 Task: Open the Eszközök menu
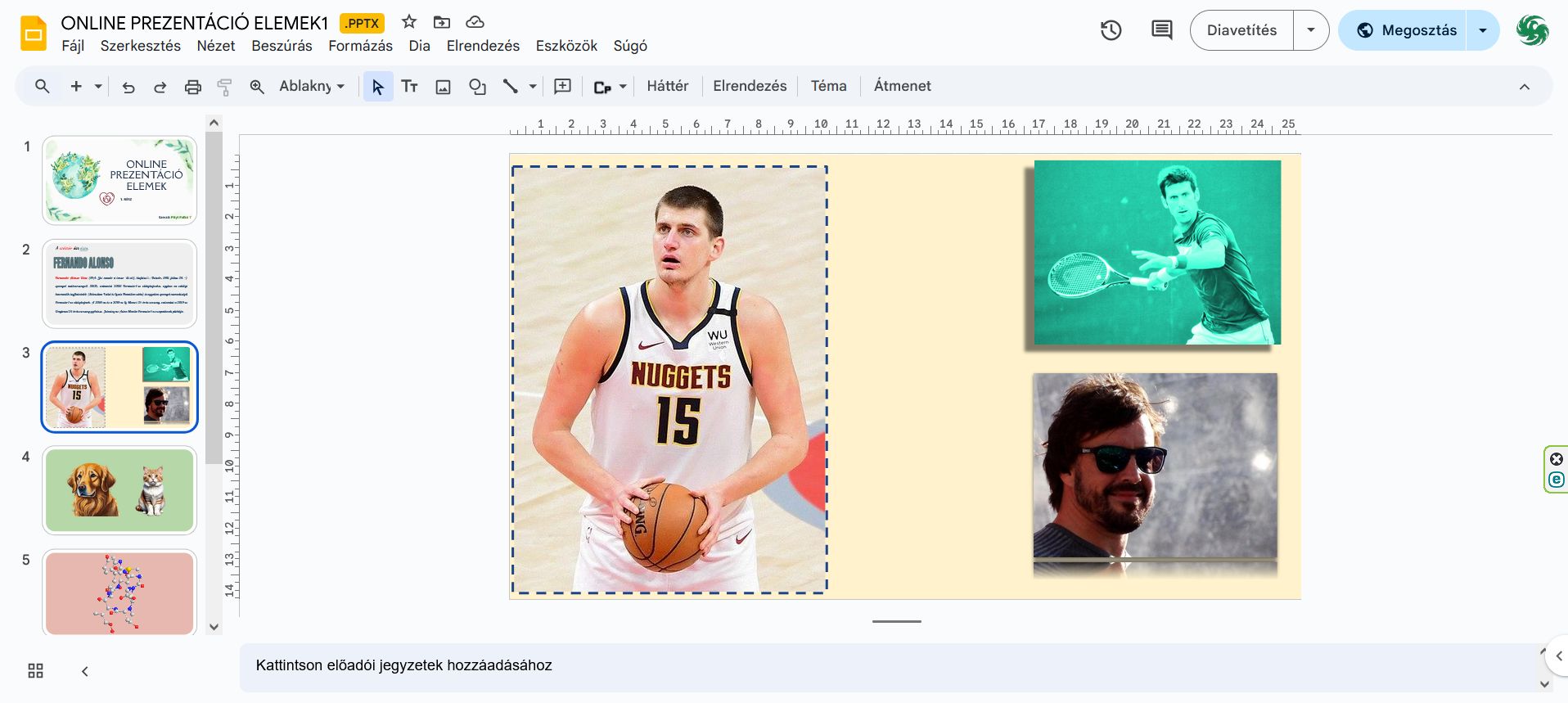tap(566, 46)
